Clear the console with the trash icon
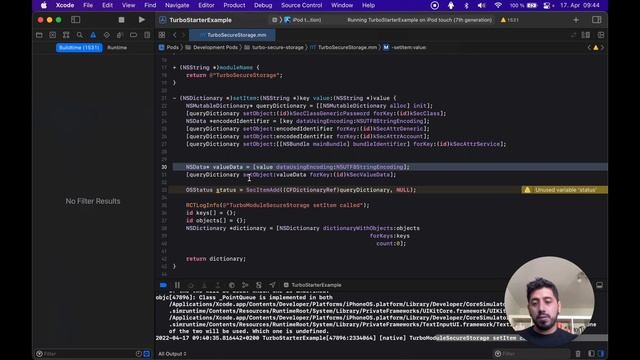 578,354
